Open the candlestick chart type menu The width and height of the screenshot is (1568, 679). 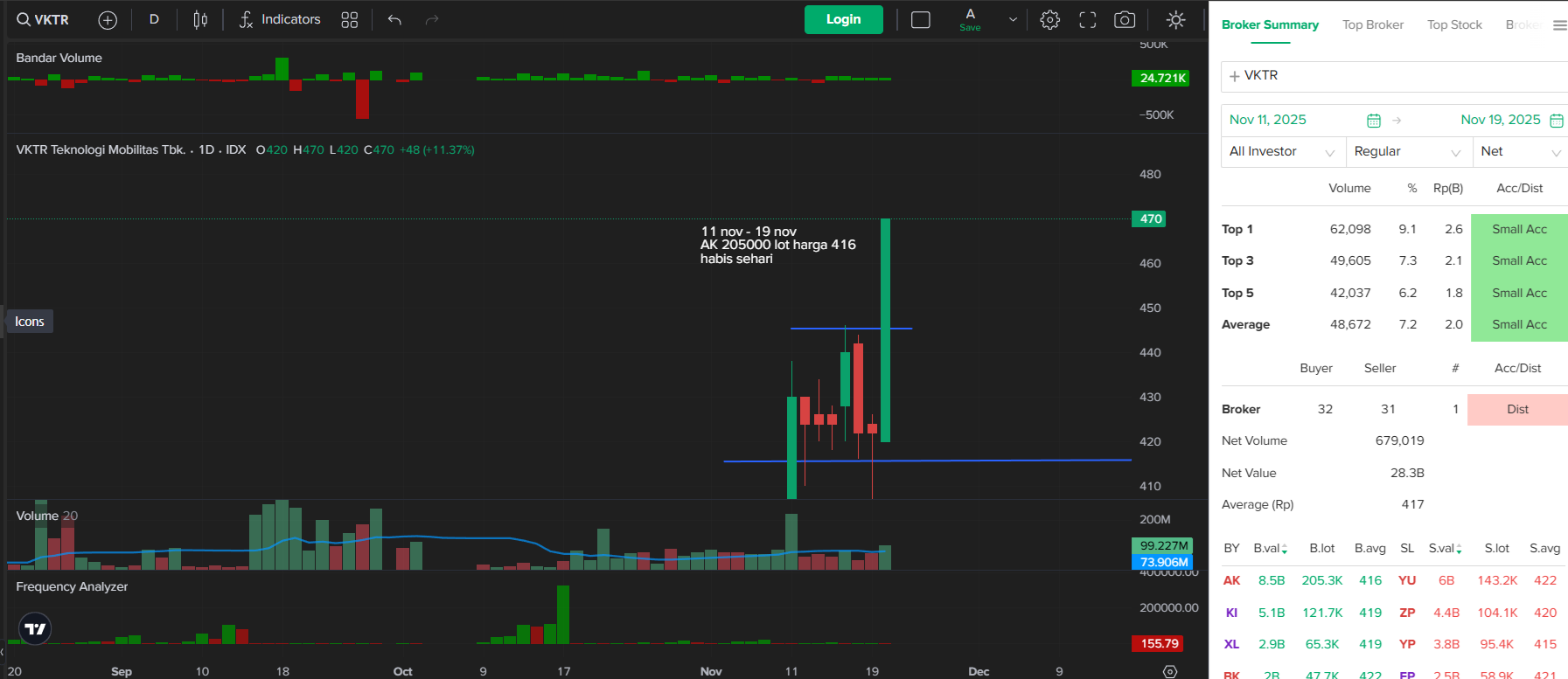[200, 19]
